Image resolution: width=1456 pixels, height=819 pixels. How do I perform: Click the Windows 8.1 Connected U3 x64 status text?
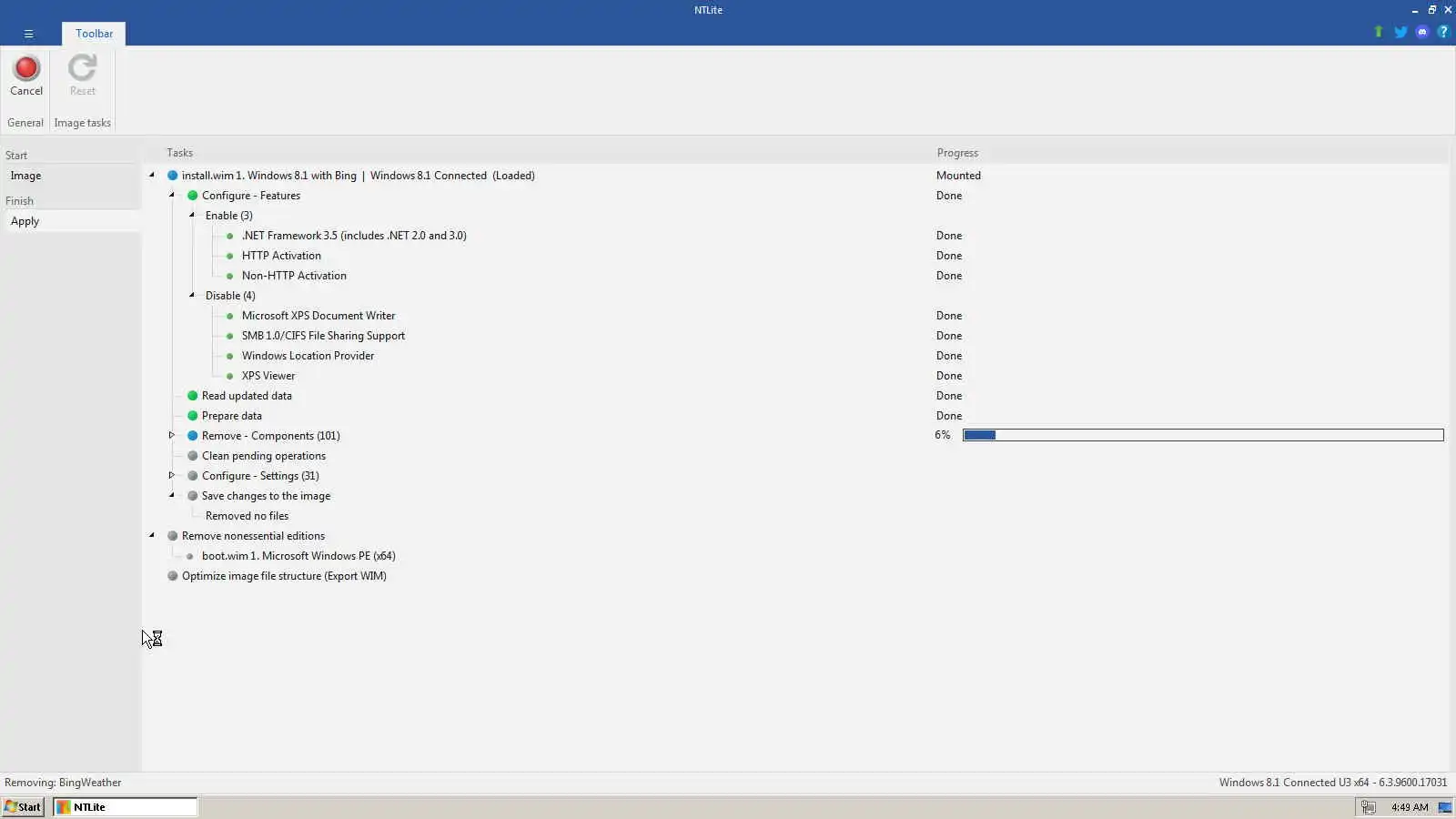pos(1333,783)
